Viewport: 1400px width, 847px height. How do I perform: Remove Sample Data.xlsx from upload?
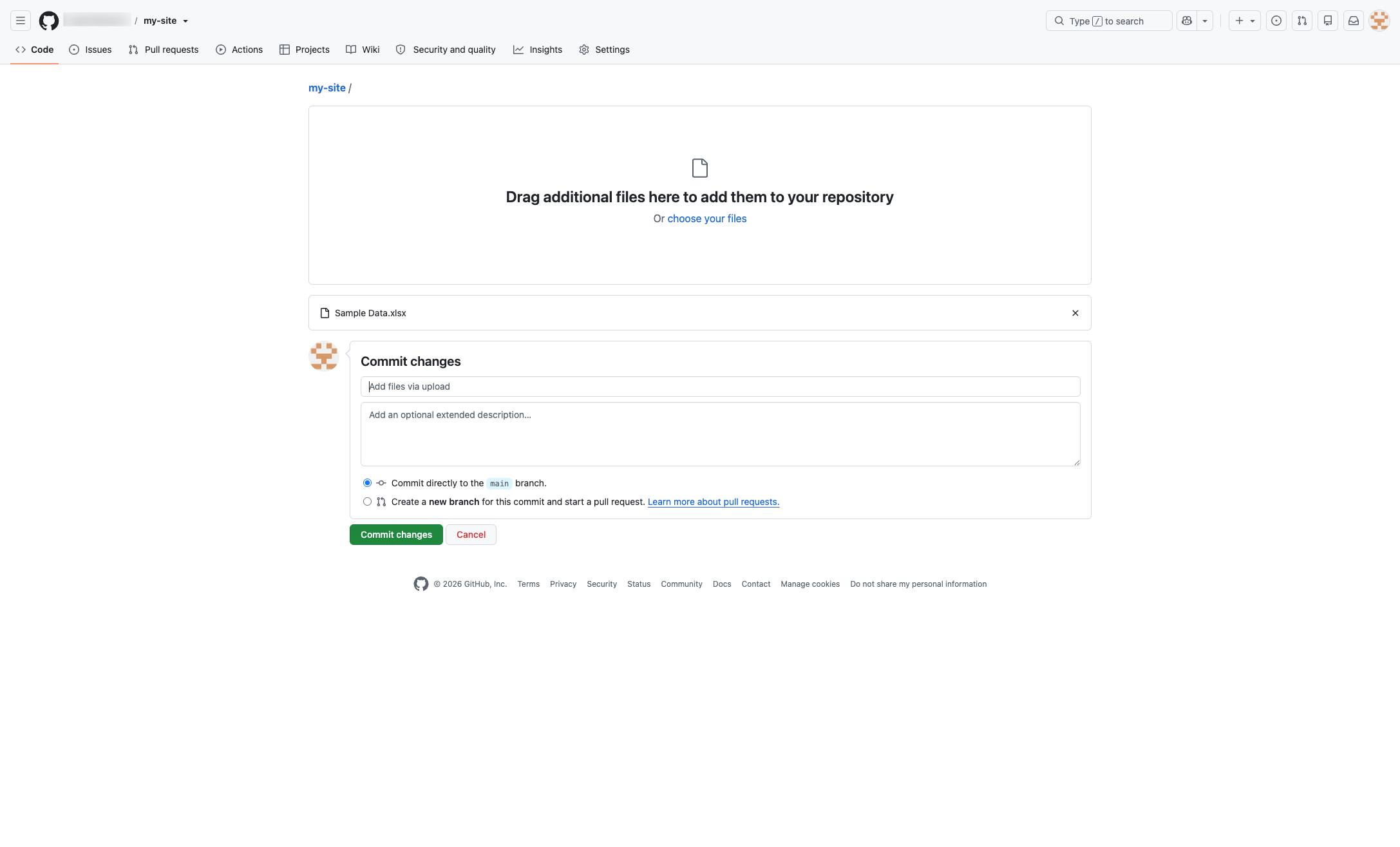pyautogui.click(x=1075, y=313)
